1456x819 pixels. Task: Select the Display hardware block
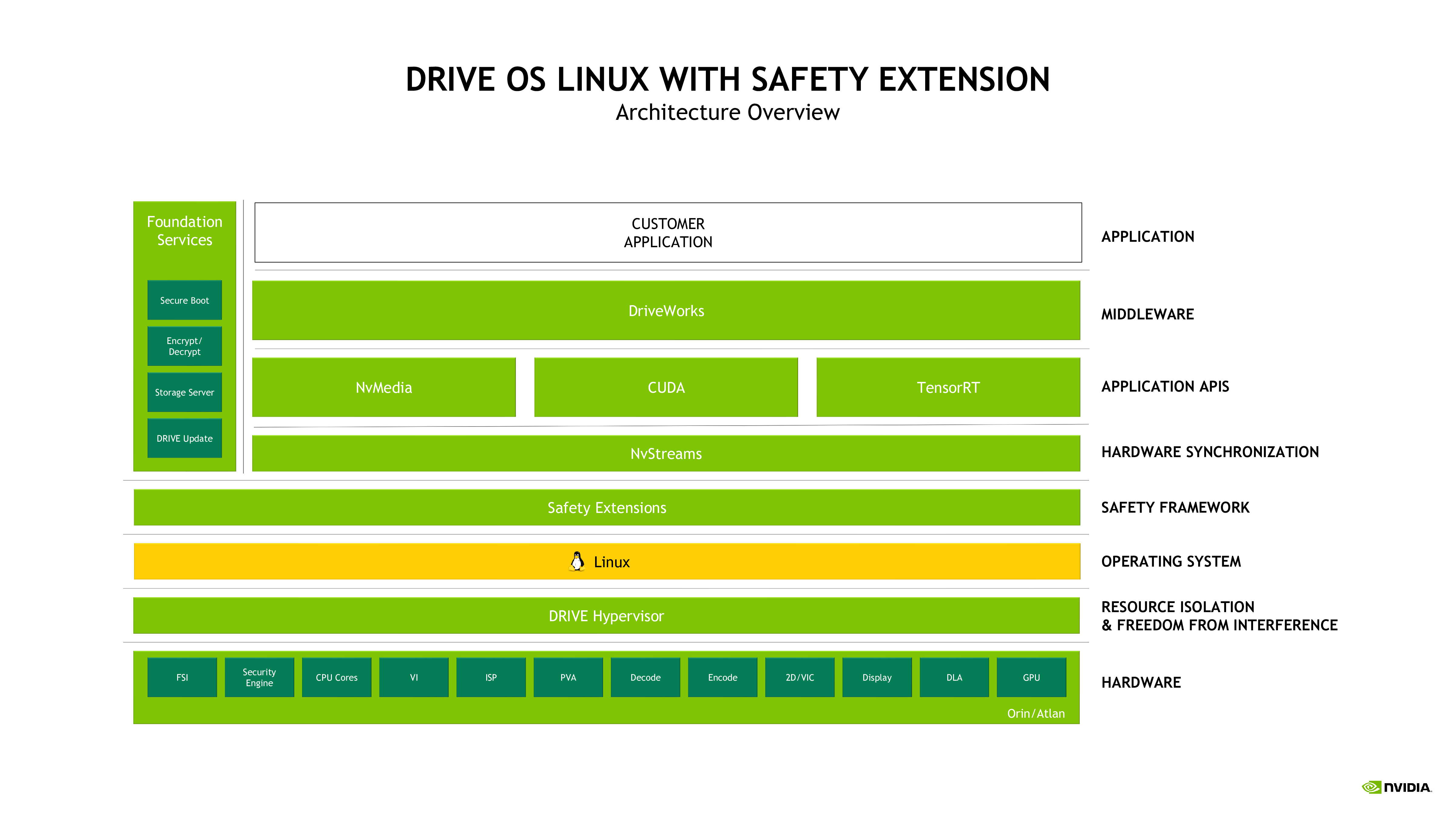click(x=877, y=677)
